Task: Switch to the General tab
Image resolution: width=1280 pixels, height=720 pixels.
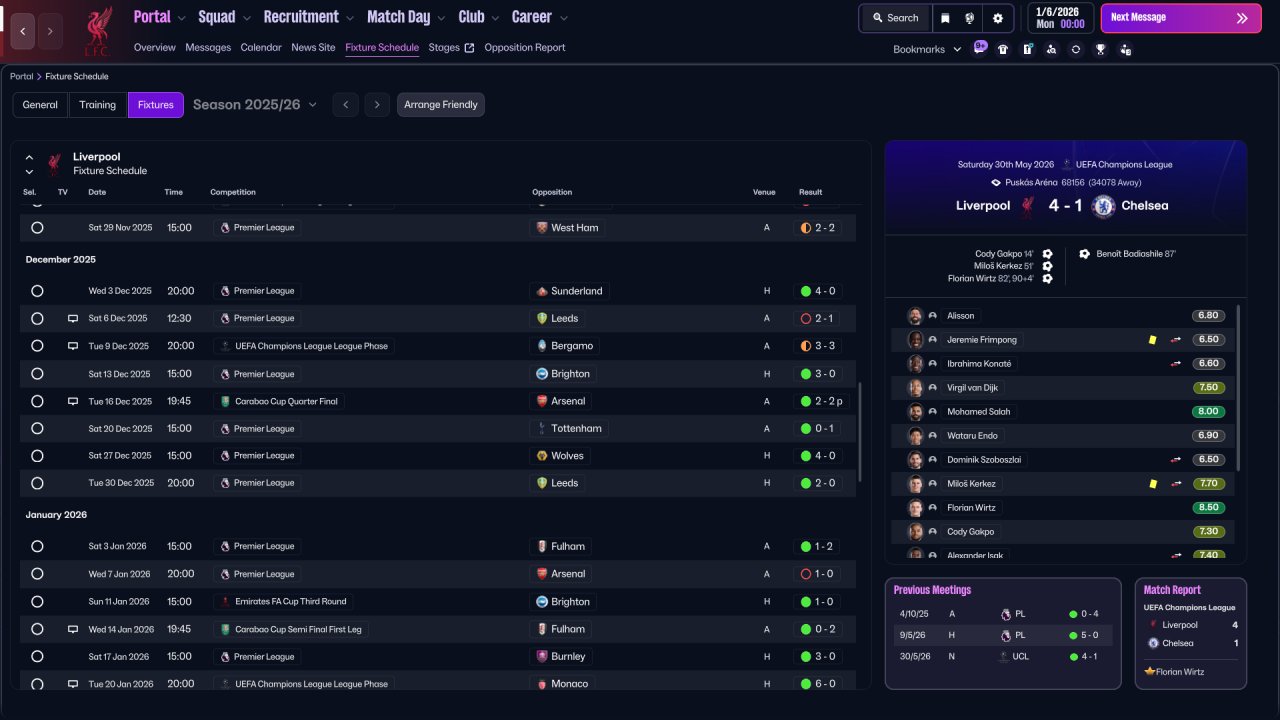Action: 40,105
